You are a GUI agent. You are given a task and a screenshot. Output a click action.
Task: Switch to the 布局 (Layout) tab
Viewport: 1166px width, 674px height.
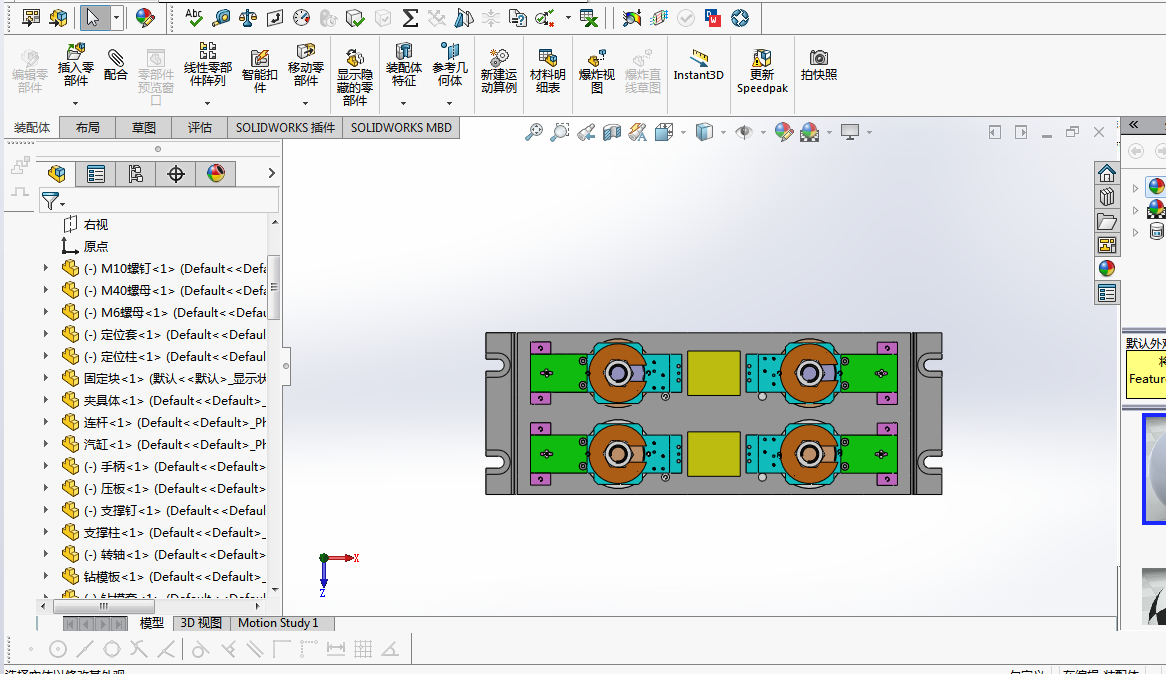click(x=88, y=128)
